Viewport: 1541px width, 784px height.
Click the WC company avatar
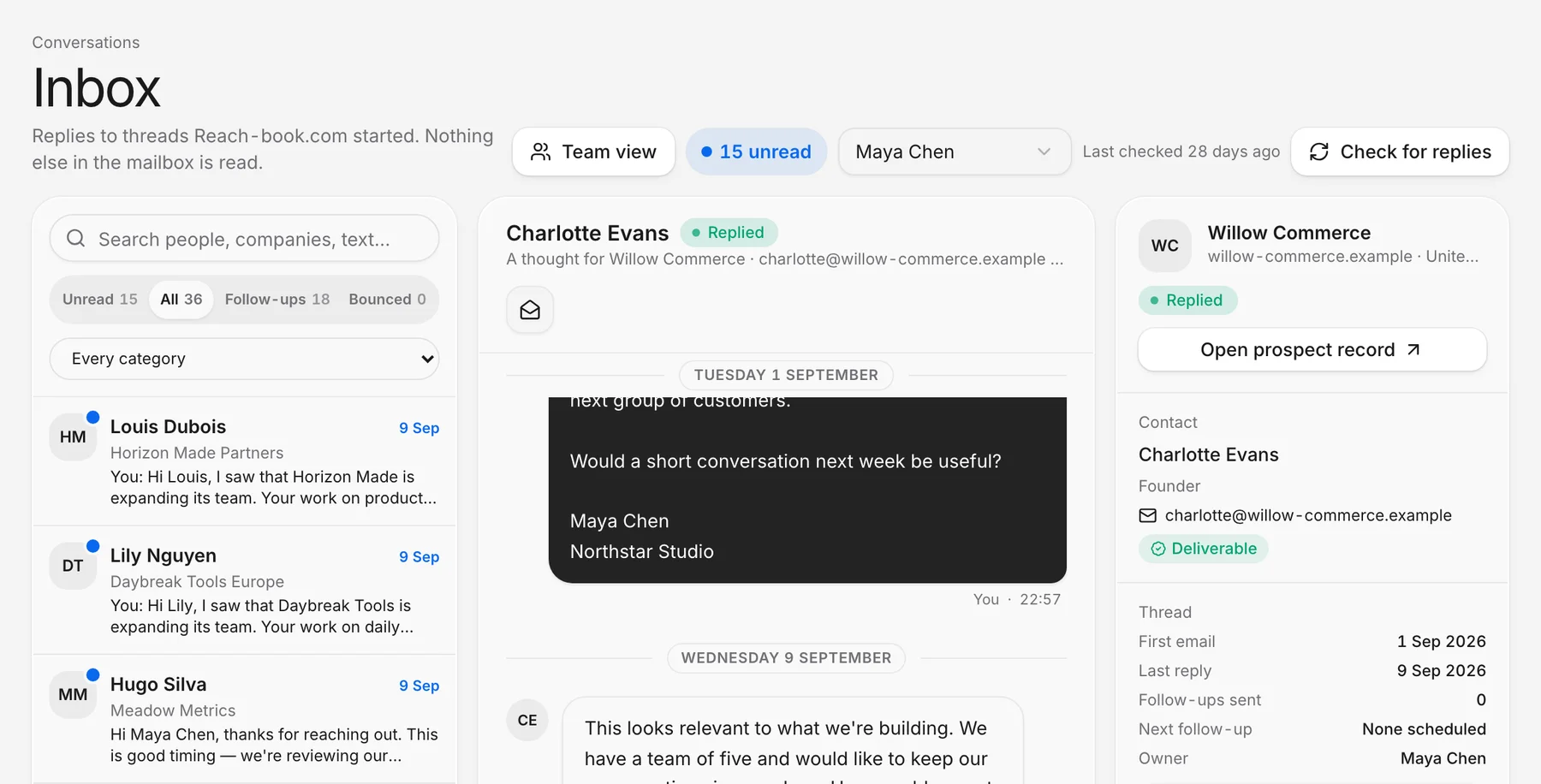tap(1164, 246)
